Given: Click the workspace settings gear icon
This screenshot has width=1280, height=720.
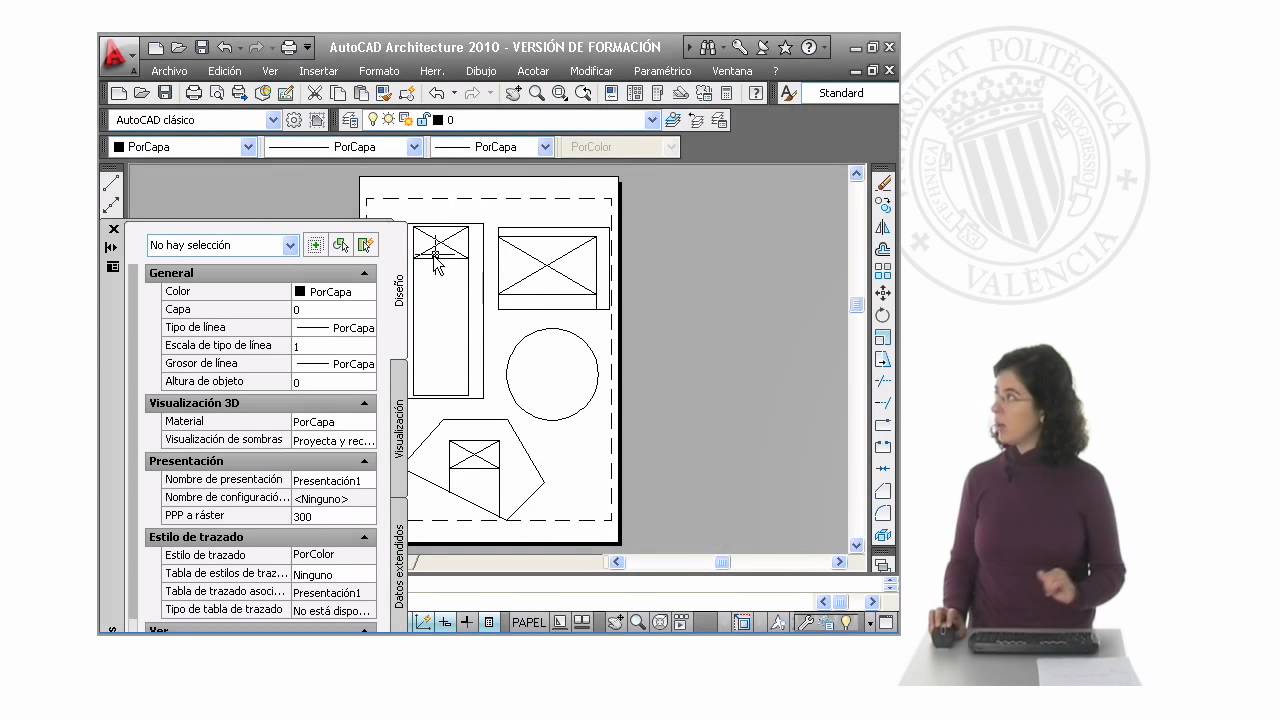Looking at the screenshot, I should (294, 120).
